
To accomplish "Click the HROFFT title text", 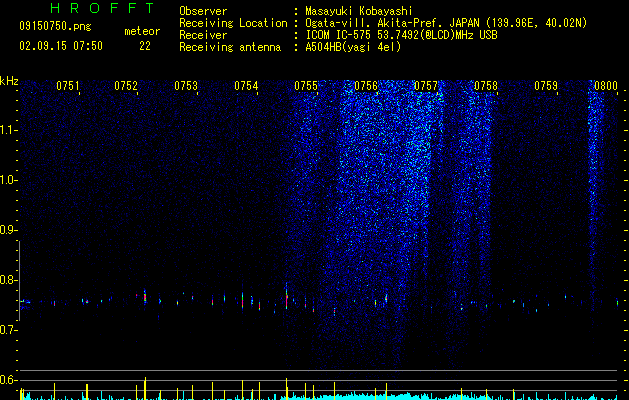I will click(102, 8).
